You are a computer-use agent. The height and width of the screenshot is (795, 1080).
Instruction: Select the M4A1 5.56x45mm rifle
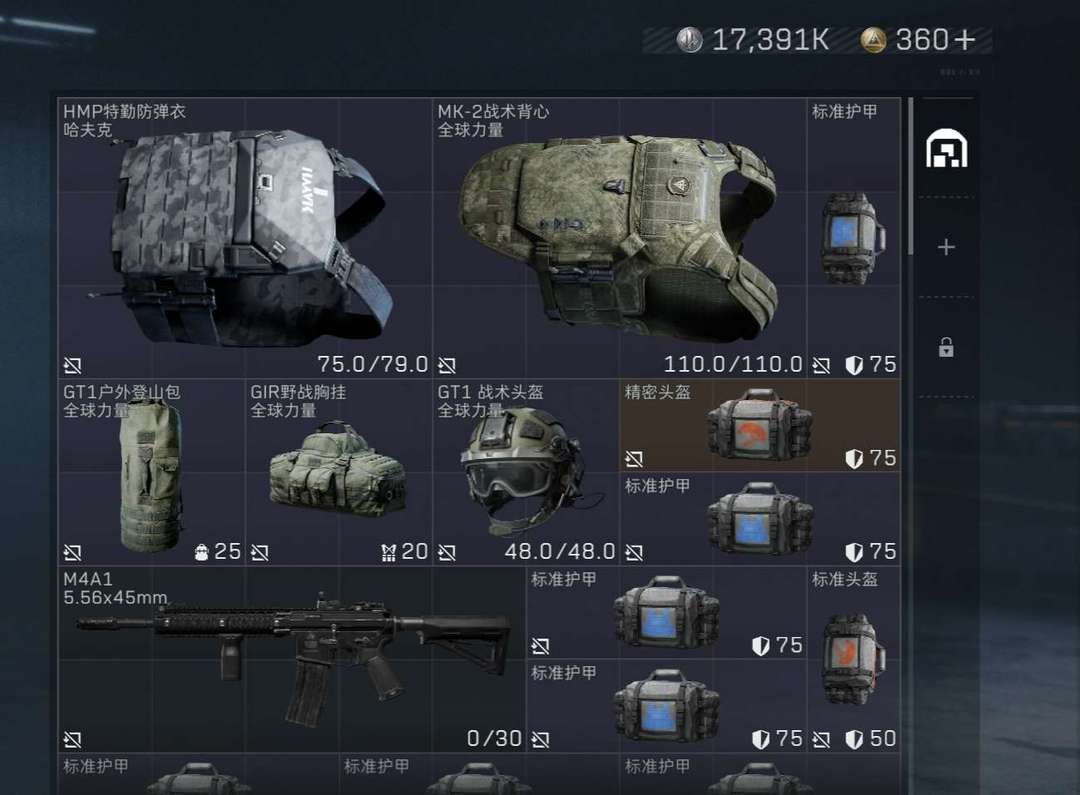pos(291,660)
